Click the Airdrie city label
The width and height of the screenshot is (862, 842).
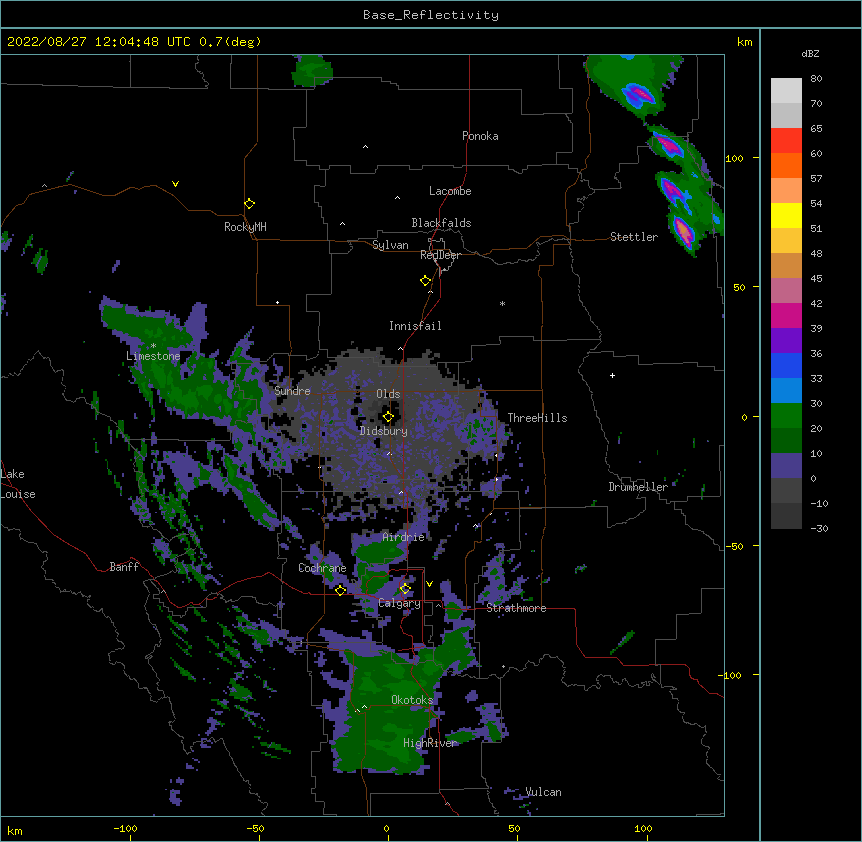click(404, 537)
